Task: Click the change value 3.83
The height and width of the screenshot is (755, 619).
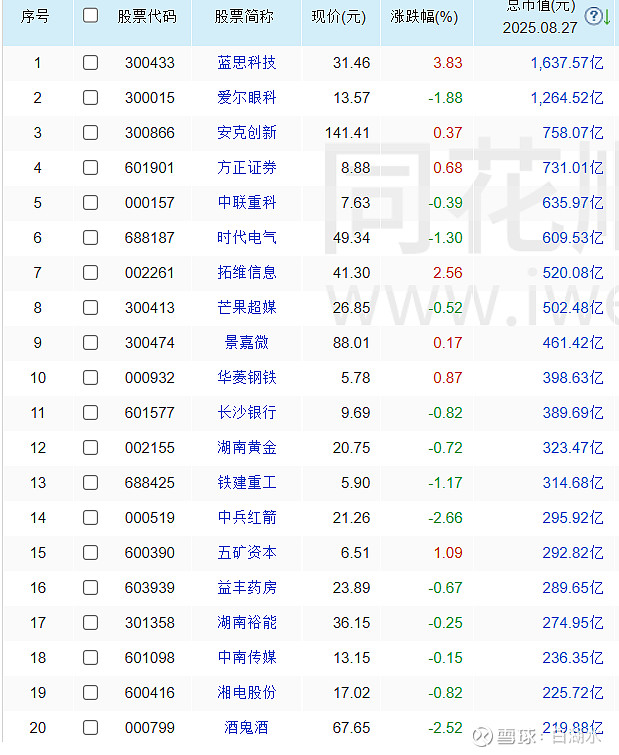Action: [448, 63]
